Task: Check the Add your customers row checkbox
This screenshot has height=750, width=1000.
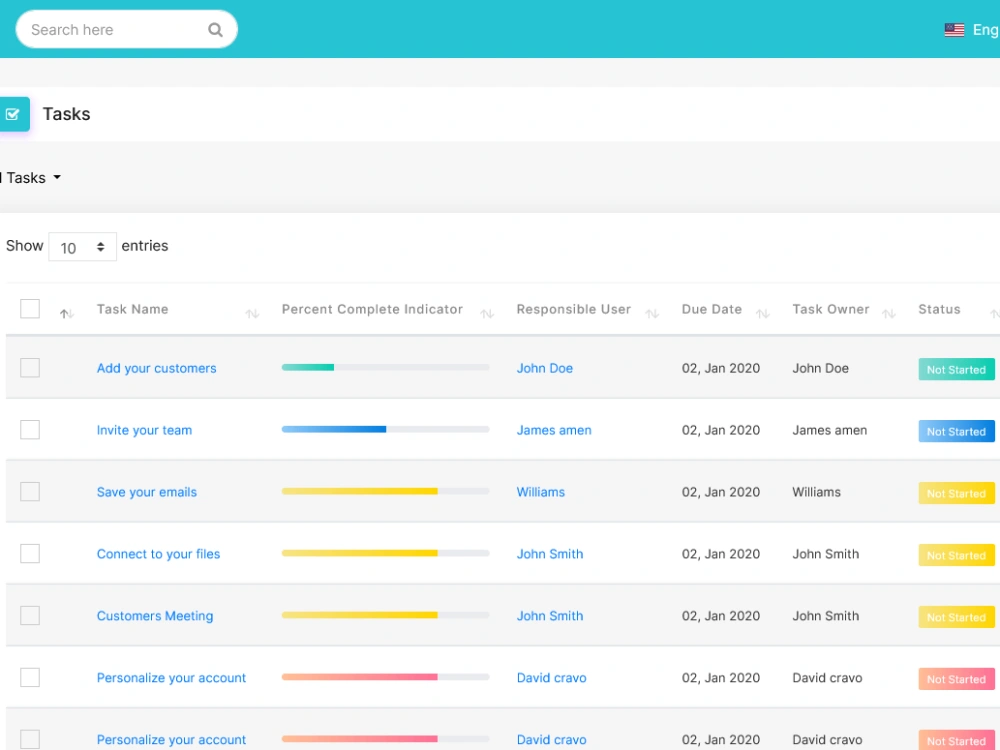Action: 30,368
